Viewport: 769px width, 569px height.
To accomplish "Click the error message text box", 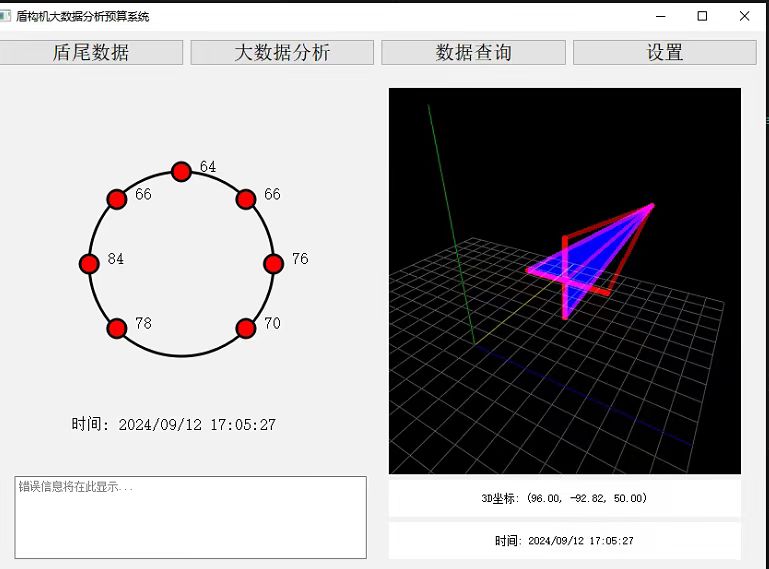I will [191, 517].
